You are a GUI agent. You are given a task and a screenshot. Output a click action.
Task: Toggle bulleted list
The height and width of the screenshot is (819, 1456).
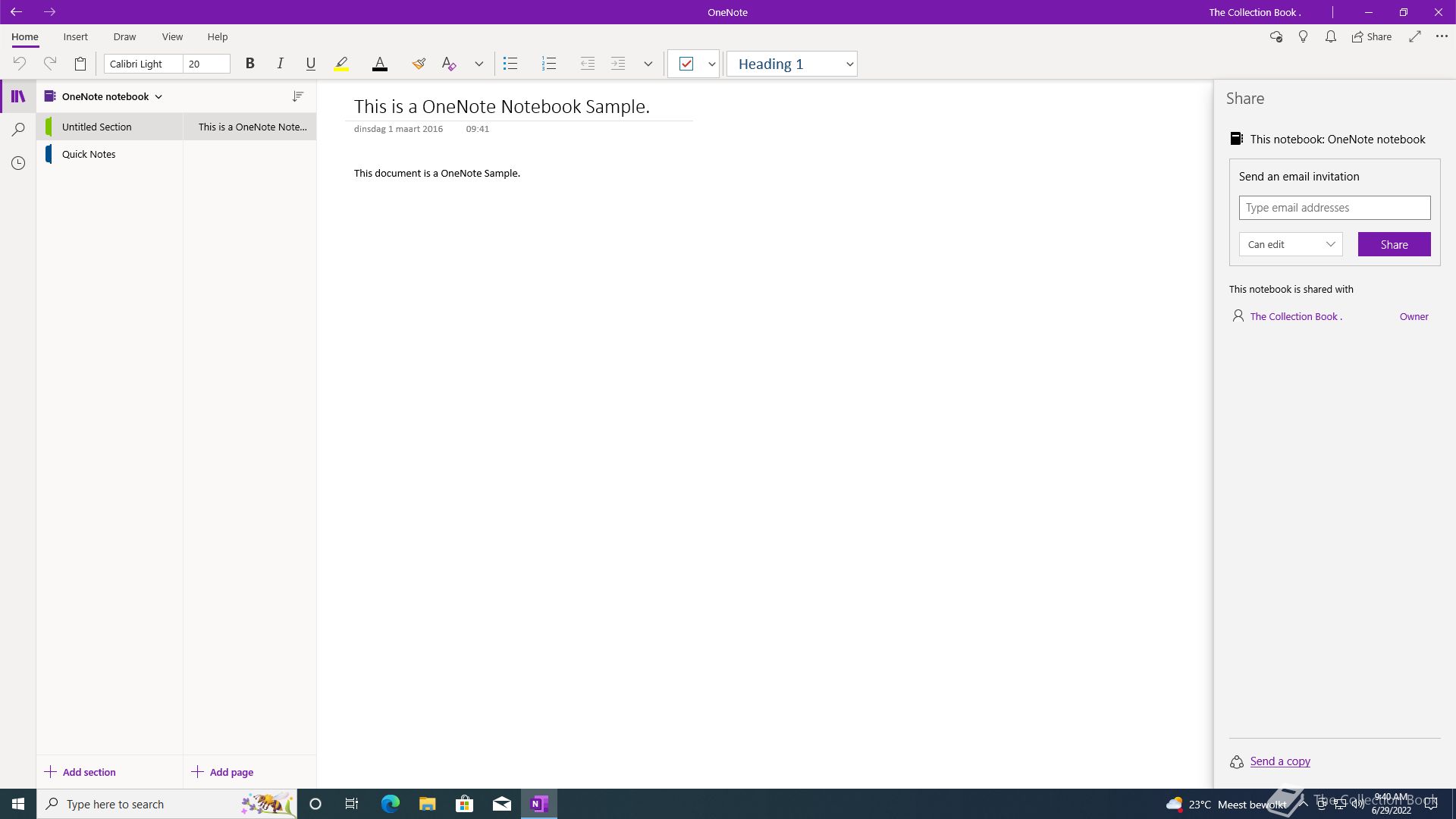pyautogui.click(x=510, y=64)
